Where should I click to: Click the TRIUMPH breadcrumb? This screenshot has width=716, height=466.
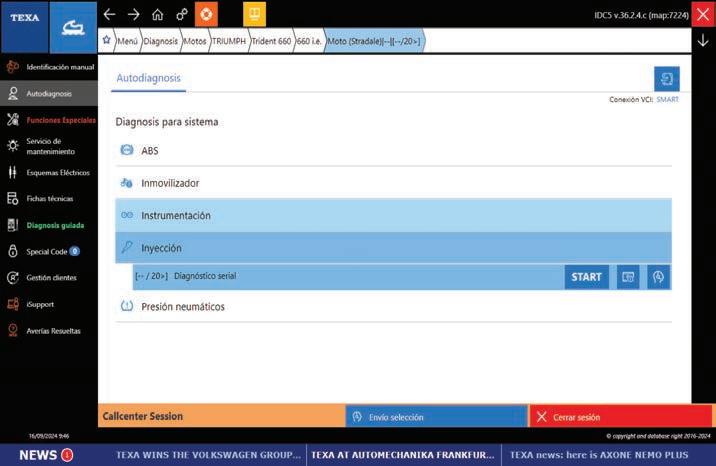point(229,41)
